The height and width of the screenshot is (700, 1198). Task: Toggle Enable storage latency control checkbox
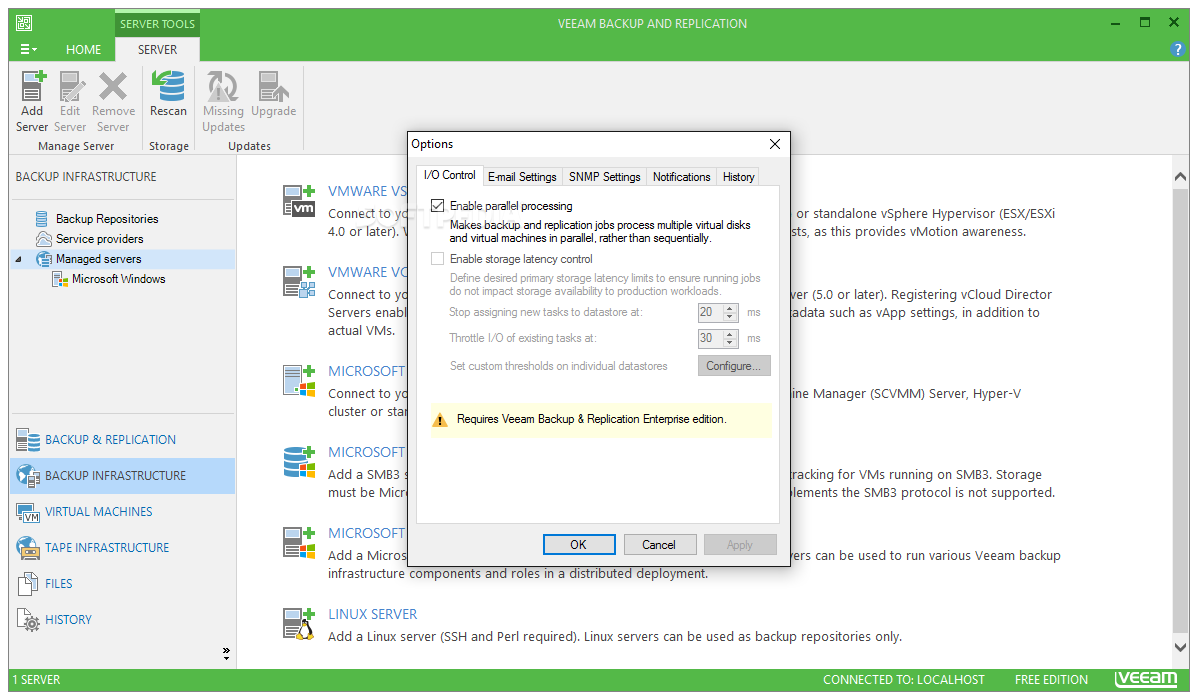[x=438, y=259]
